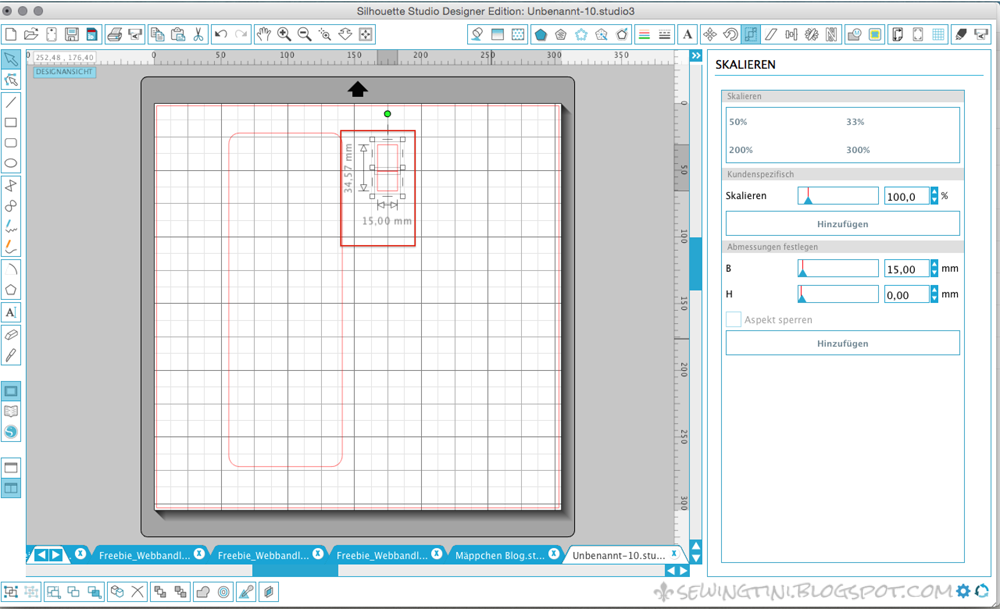Click the Group selected shapes icon
Viewport: 1000px width, 609px height.
(11, 592)
